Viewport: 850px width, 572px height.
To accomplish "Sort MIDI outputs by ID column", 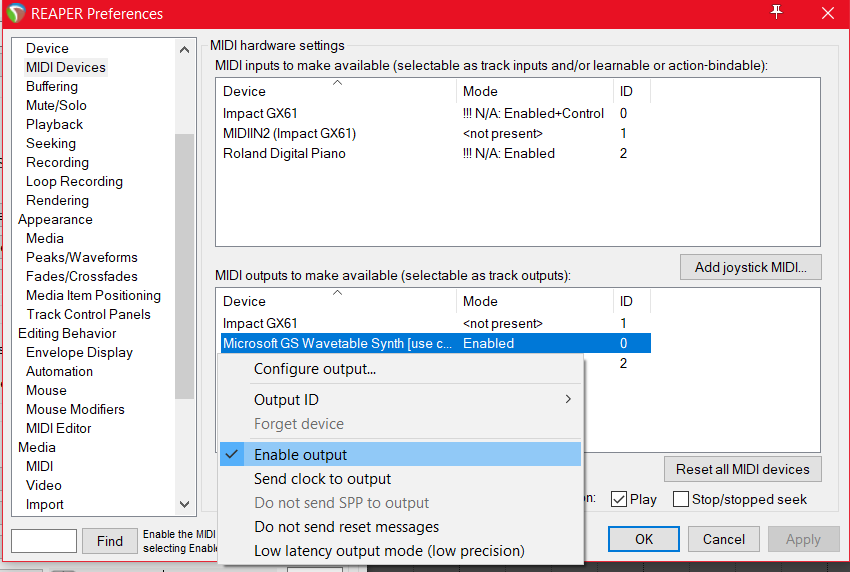I will point(632,301).
